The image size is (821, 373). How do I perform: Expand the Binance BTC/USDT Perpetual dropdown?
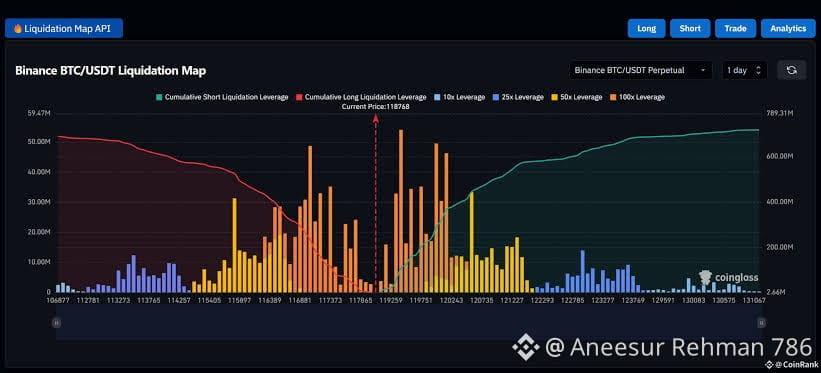point(640,70)
